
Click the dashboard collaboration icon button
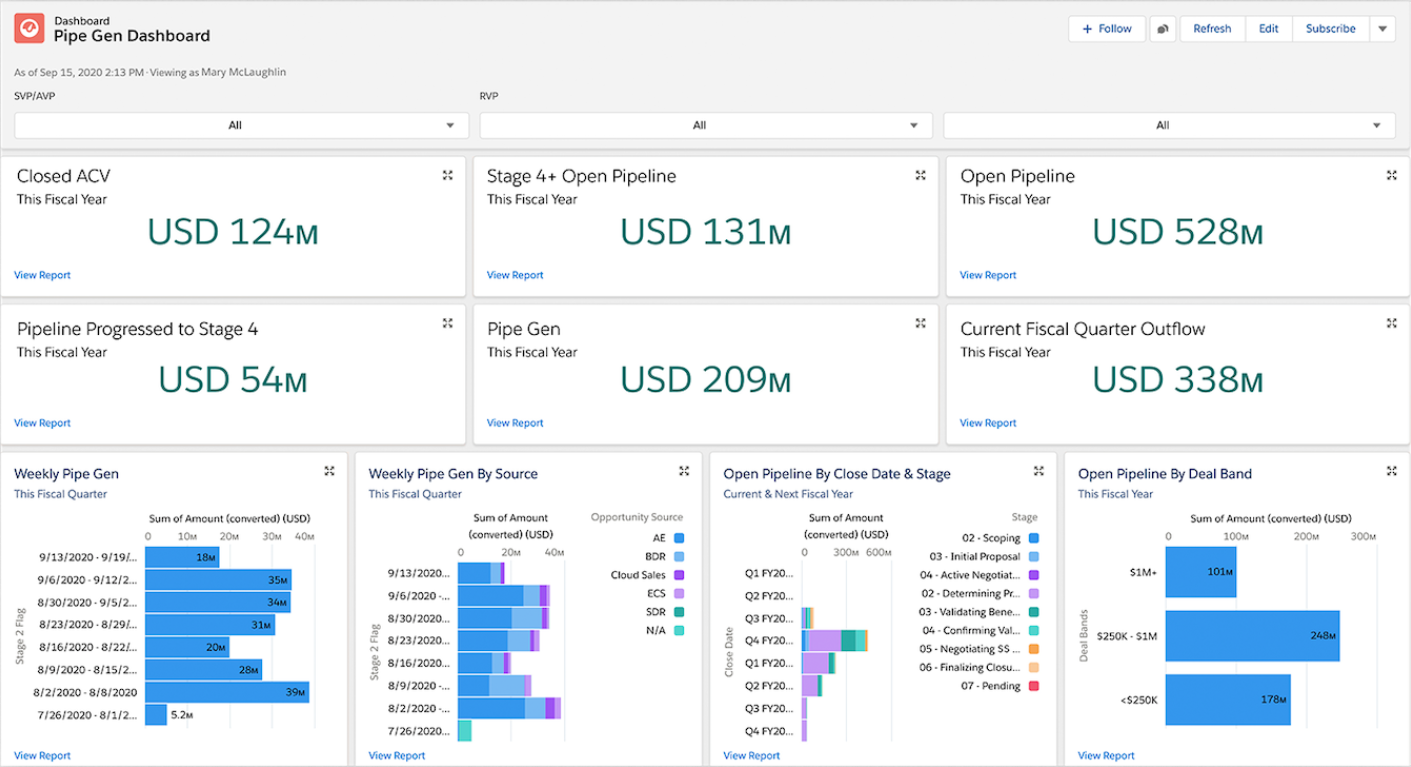[1162, 29]
